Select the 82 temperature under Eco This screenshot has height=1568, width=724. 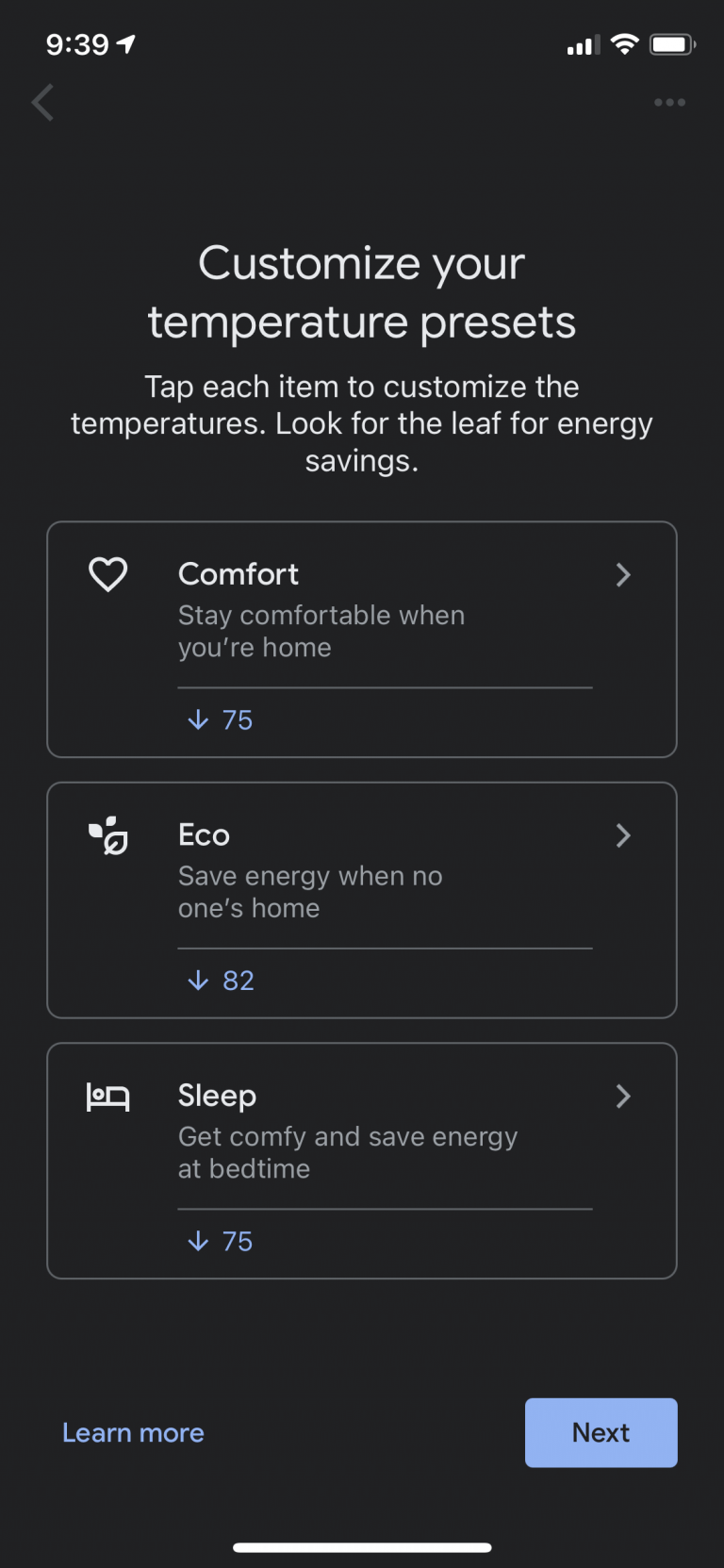tap(238, 980)
